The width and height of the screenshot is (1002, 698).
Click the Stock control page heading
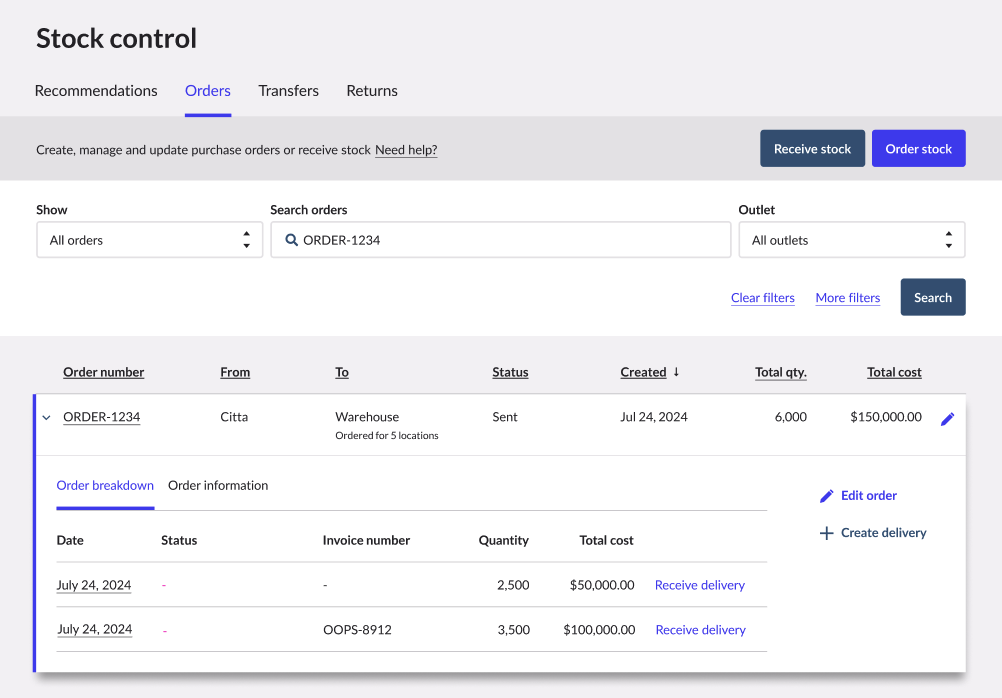pyautogui.click(x=116, y=38)
